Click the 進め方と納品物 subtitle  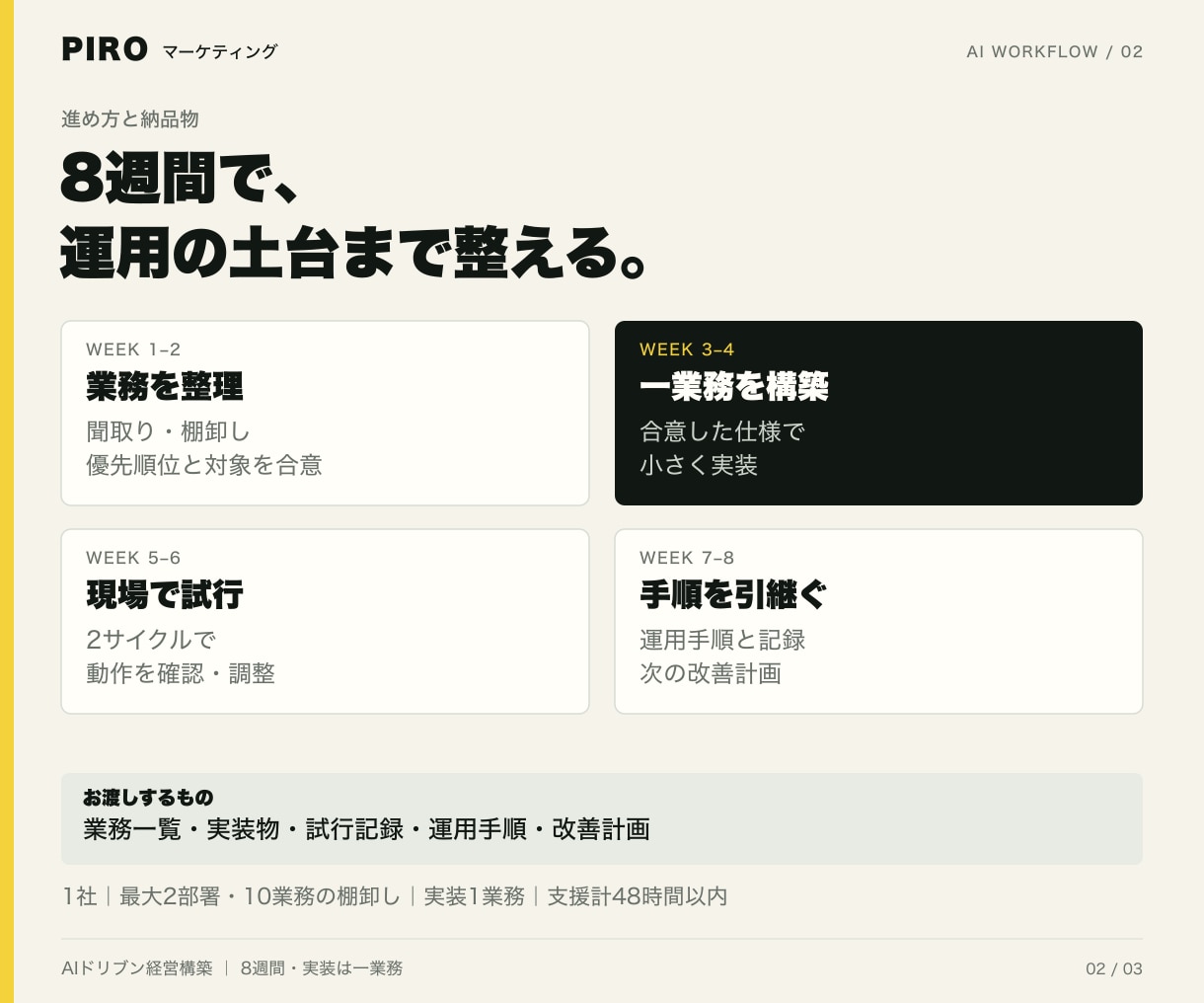[x=130, y=118]
